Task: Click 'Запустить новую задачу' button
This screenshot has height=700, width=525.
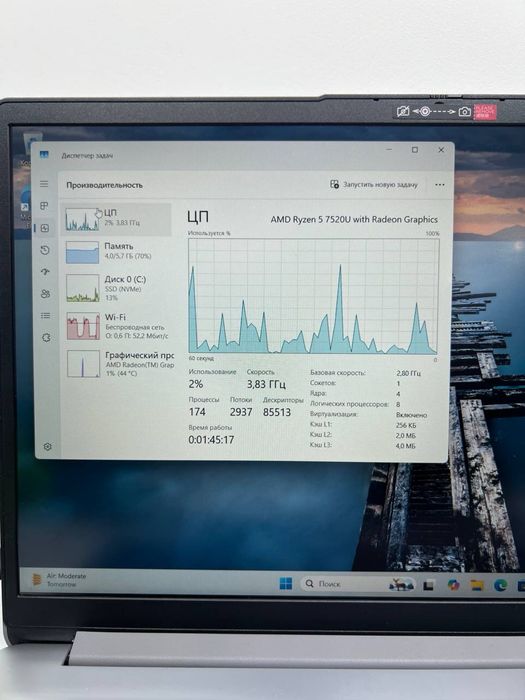Action: coord(374,184)
